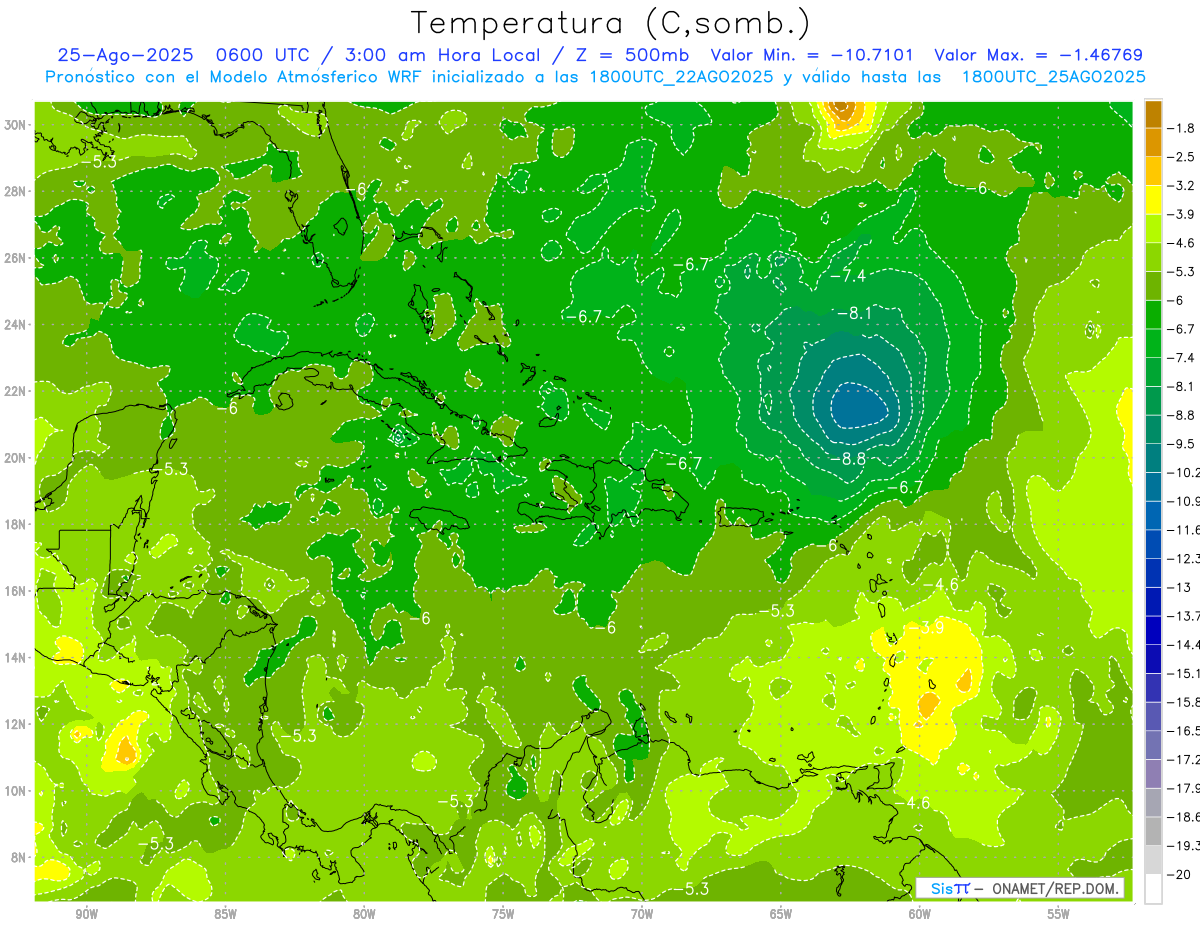1200x927 pixels.
Task: Click the "Temperatura (C,somb.)" chart title
Action: (610, 23)
